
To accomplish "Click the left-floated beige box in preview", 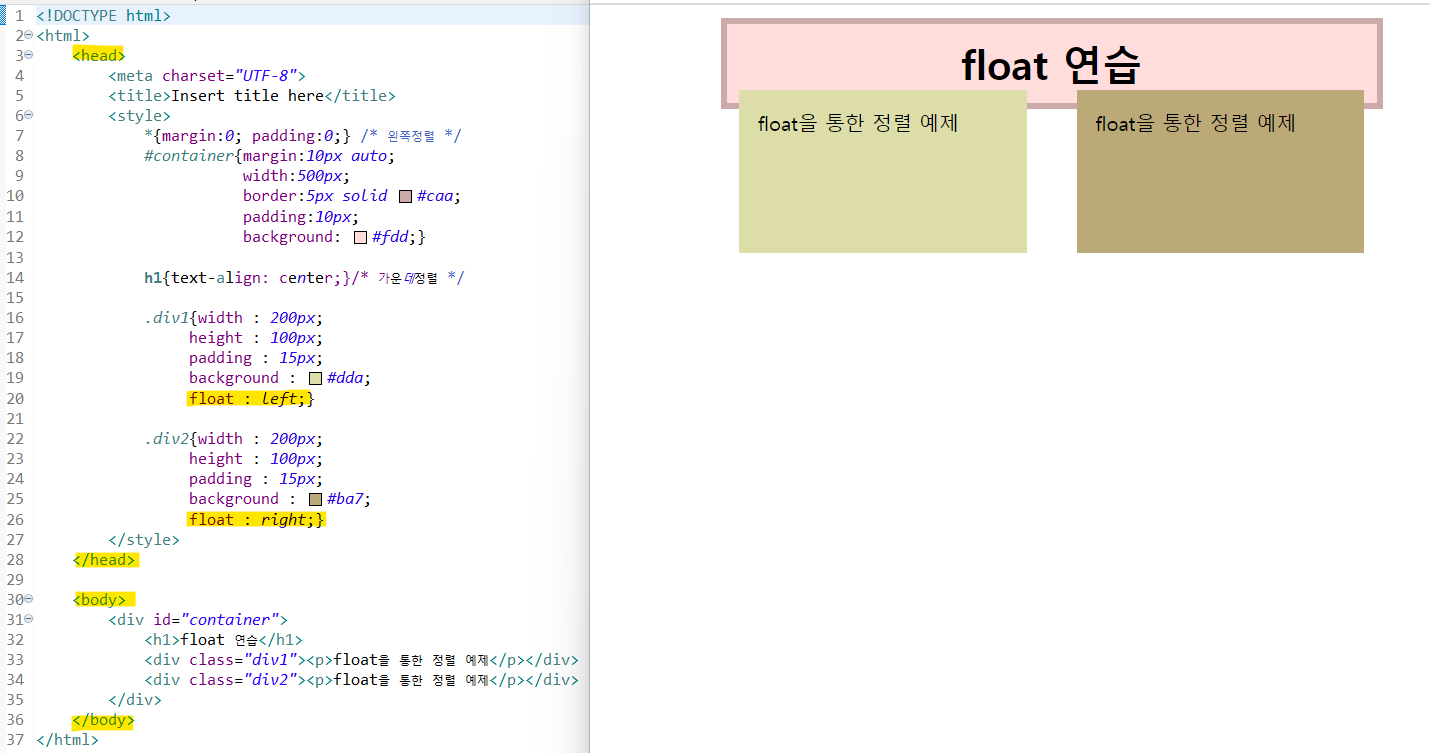I will (x=883, y=171).
